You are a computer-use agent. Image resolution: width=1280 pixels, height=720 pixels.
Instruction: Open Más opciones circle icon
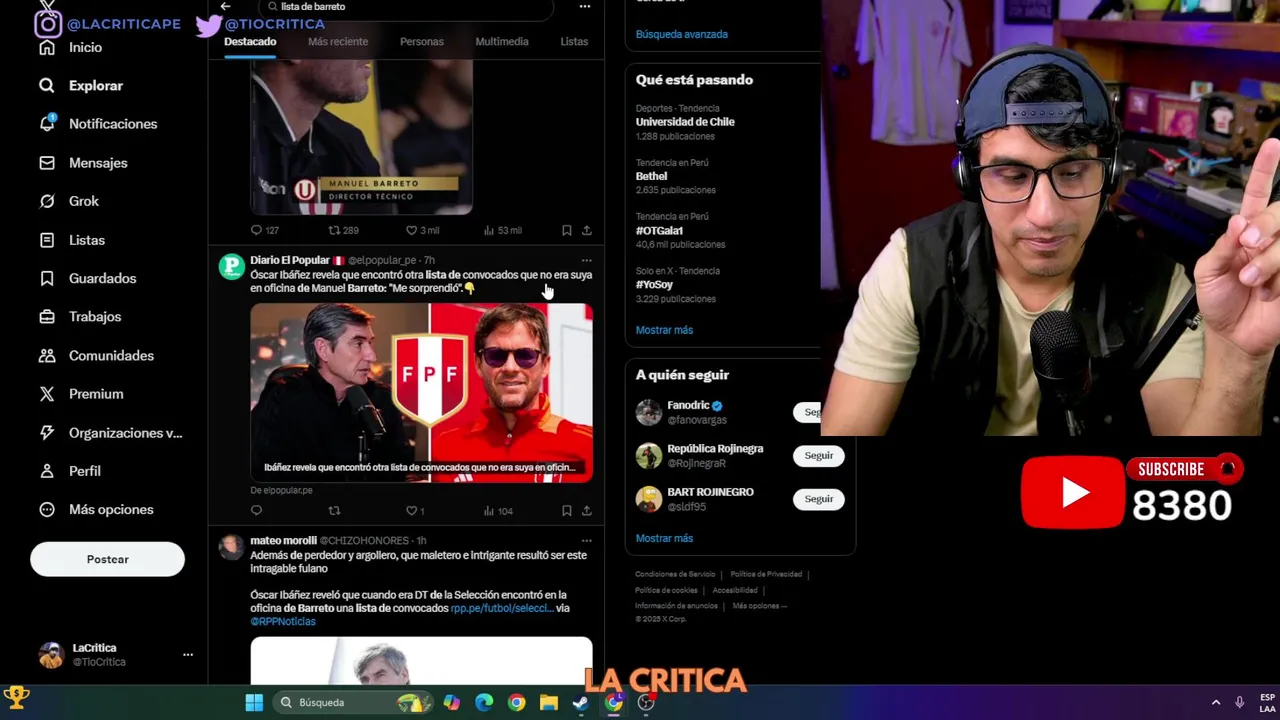[47, 510]
